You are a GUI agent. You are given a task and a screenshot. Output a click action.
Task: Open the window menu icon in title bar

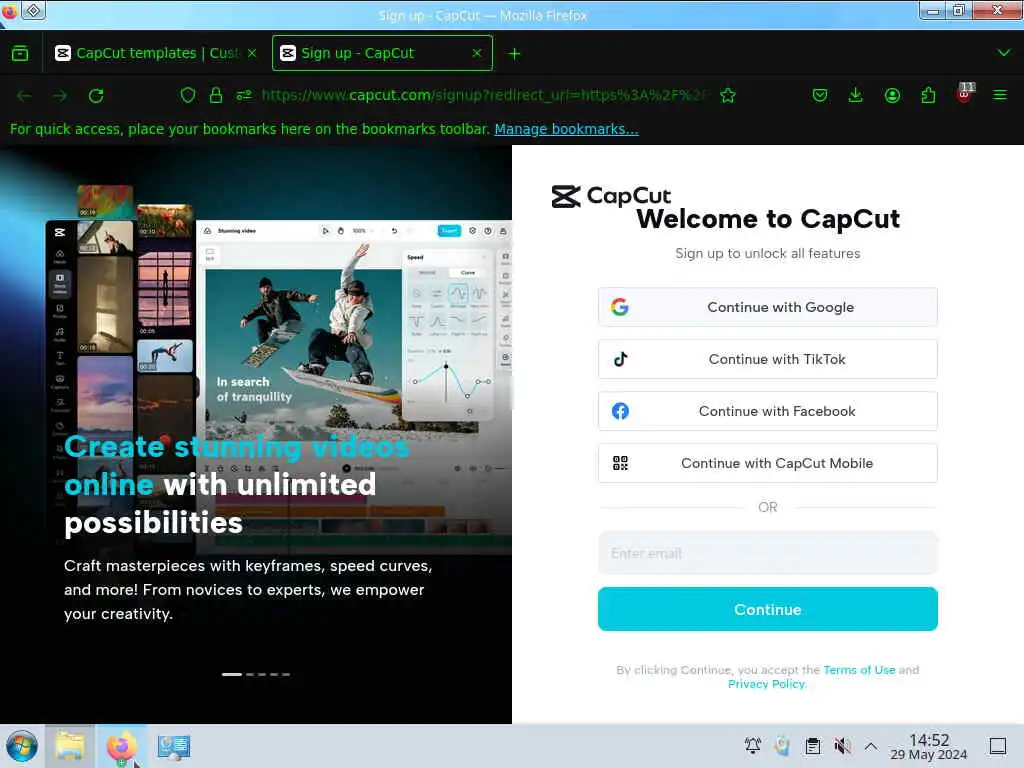pos(34,10)
